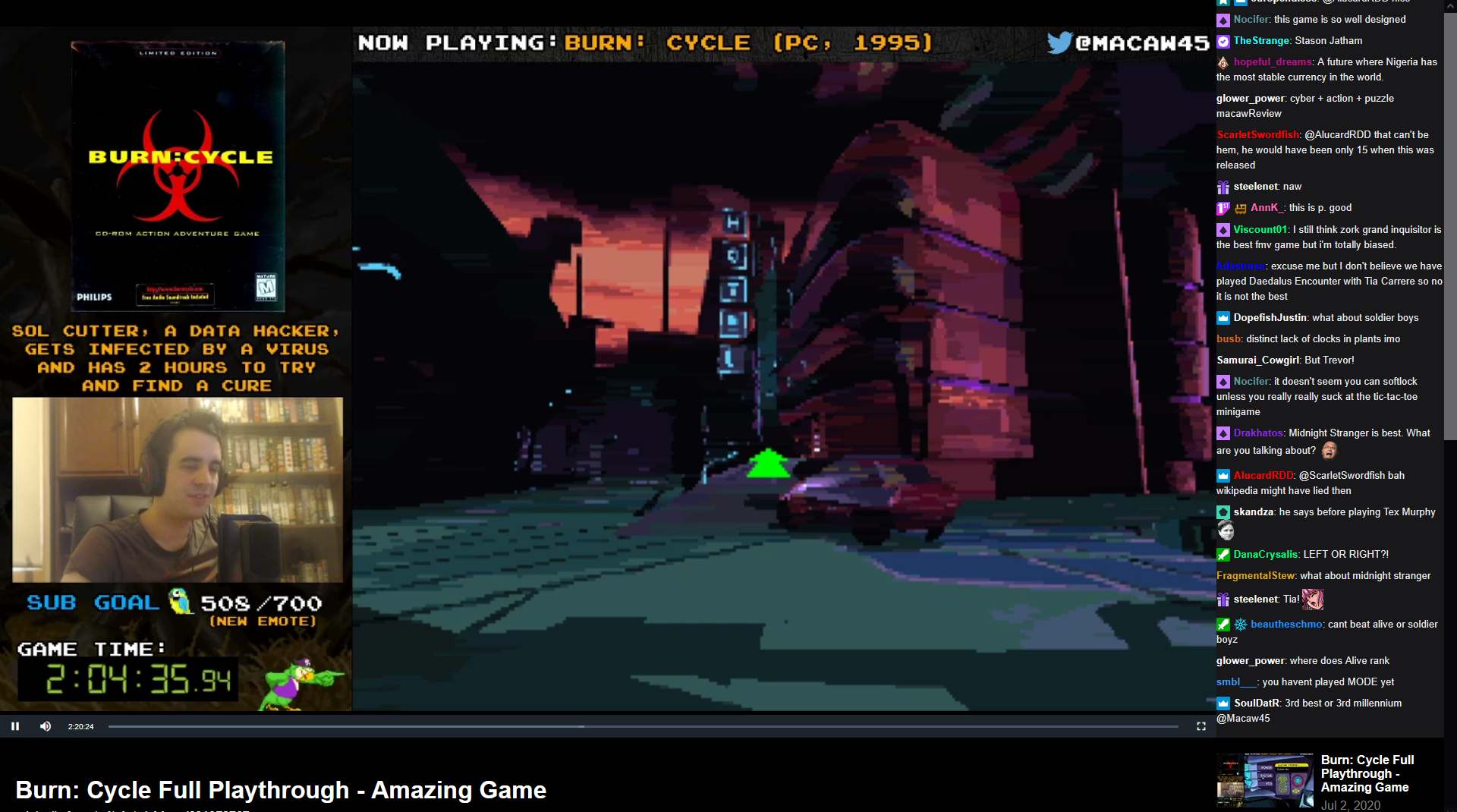Click the teal pentagon badge beside skandza
1457x812 pixels.
[x=1223, y=512]
